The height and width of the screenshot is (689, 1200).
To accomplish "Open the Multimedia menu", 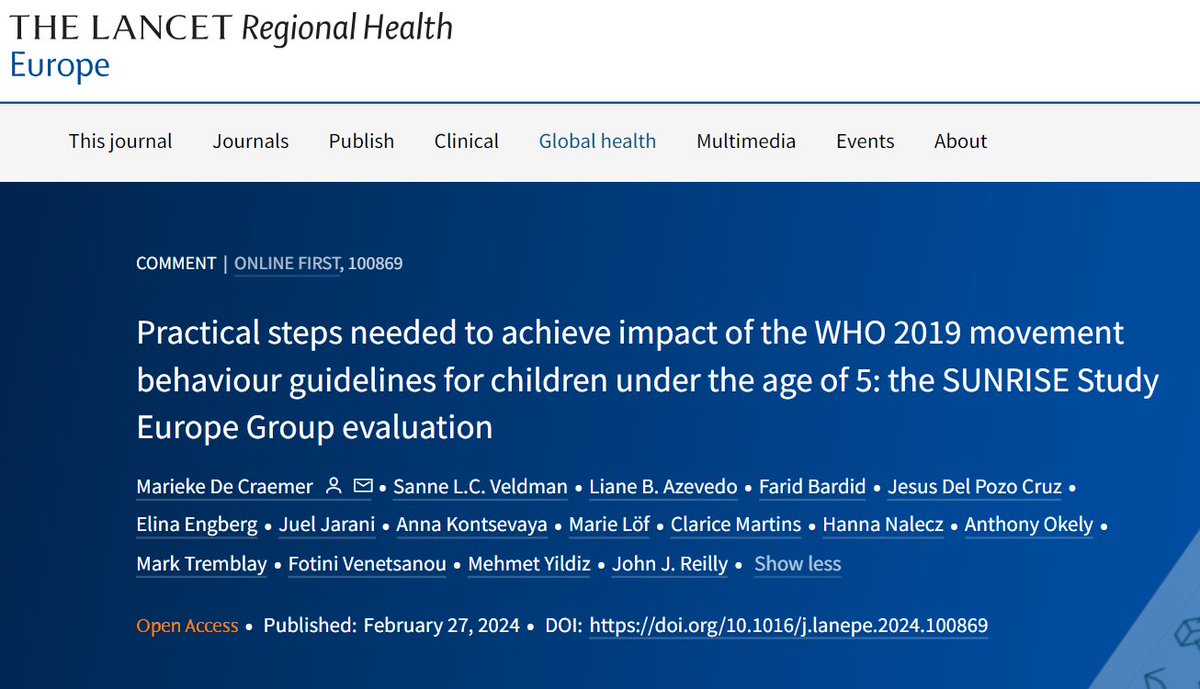I will [x=746, y=141].
